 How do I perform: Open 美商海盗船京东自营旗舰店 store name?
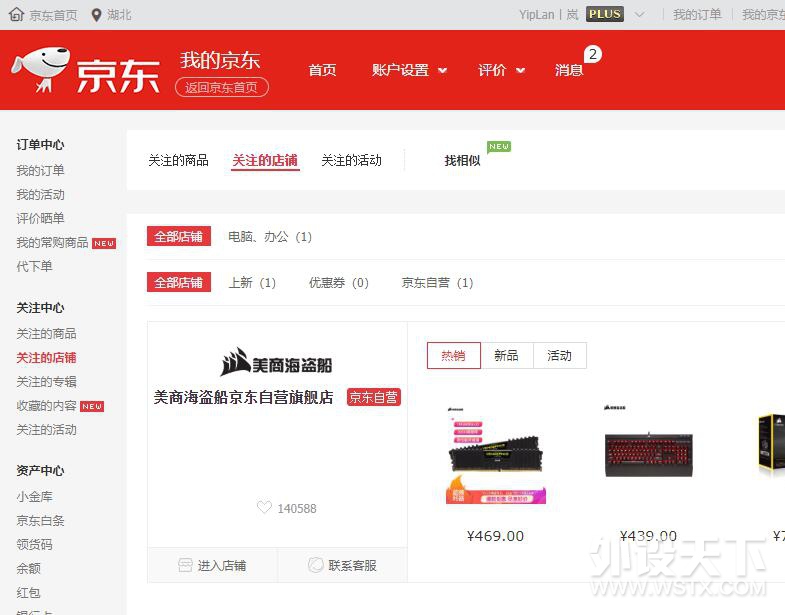click(243, 397)
